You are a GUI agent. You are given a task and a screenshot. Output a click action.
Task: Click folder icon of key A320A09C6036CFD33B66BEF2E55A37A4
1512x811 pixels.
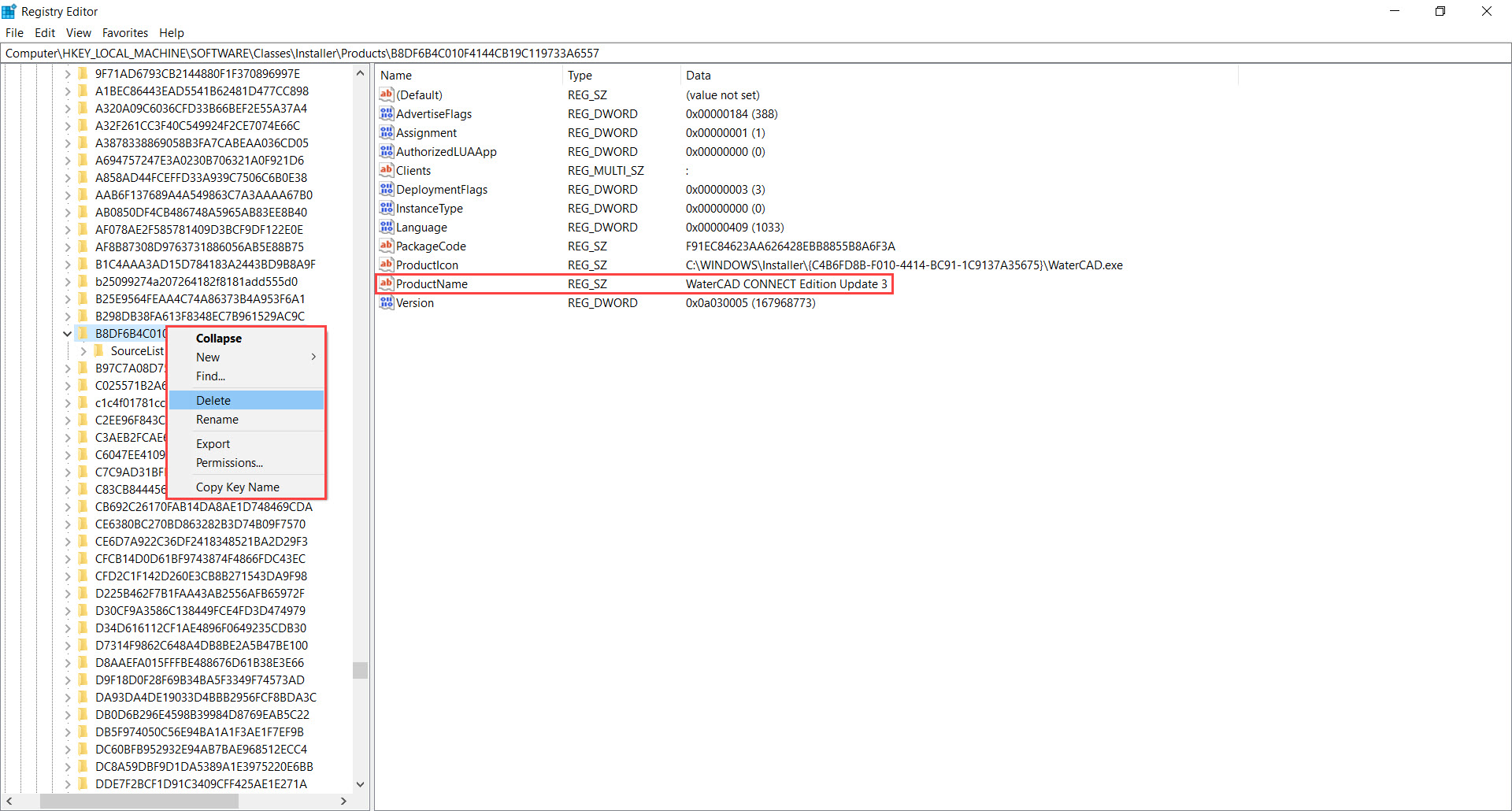point(83,108)
